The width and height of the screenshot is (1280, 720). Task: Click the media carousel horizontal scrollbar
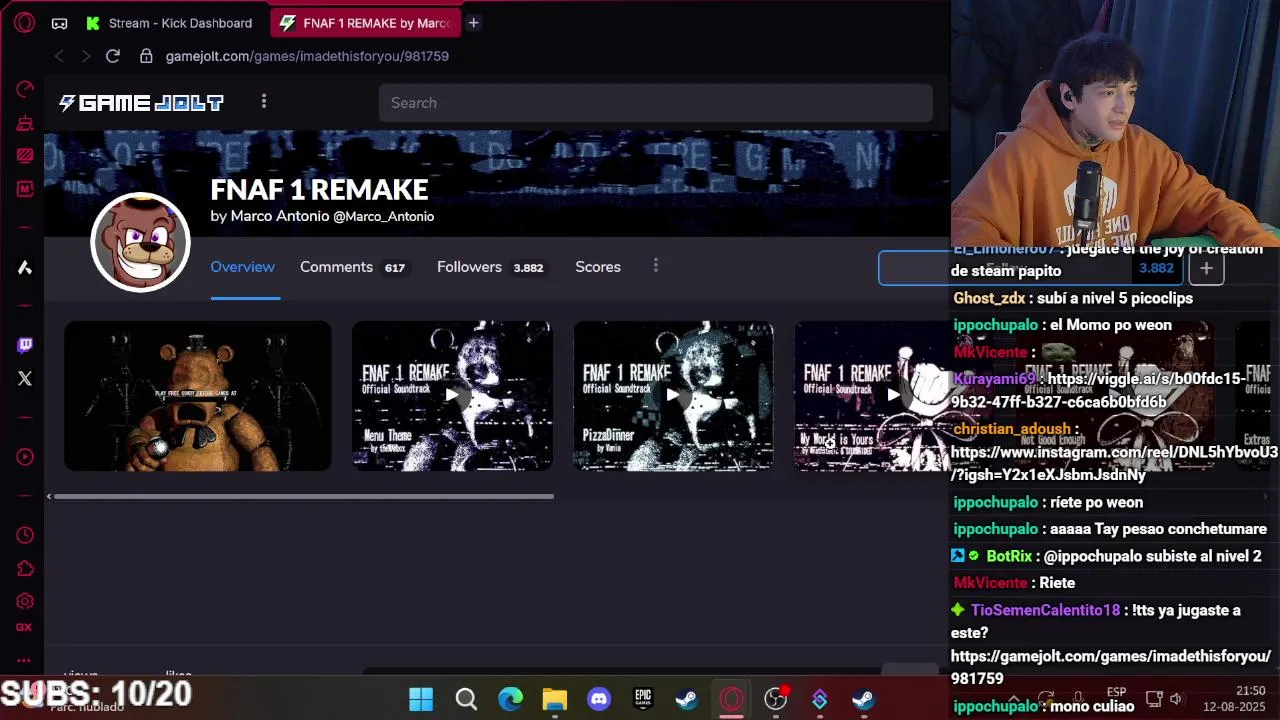tap(304, 496)
